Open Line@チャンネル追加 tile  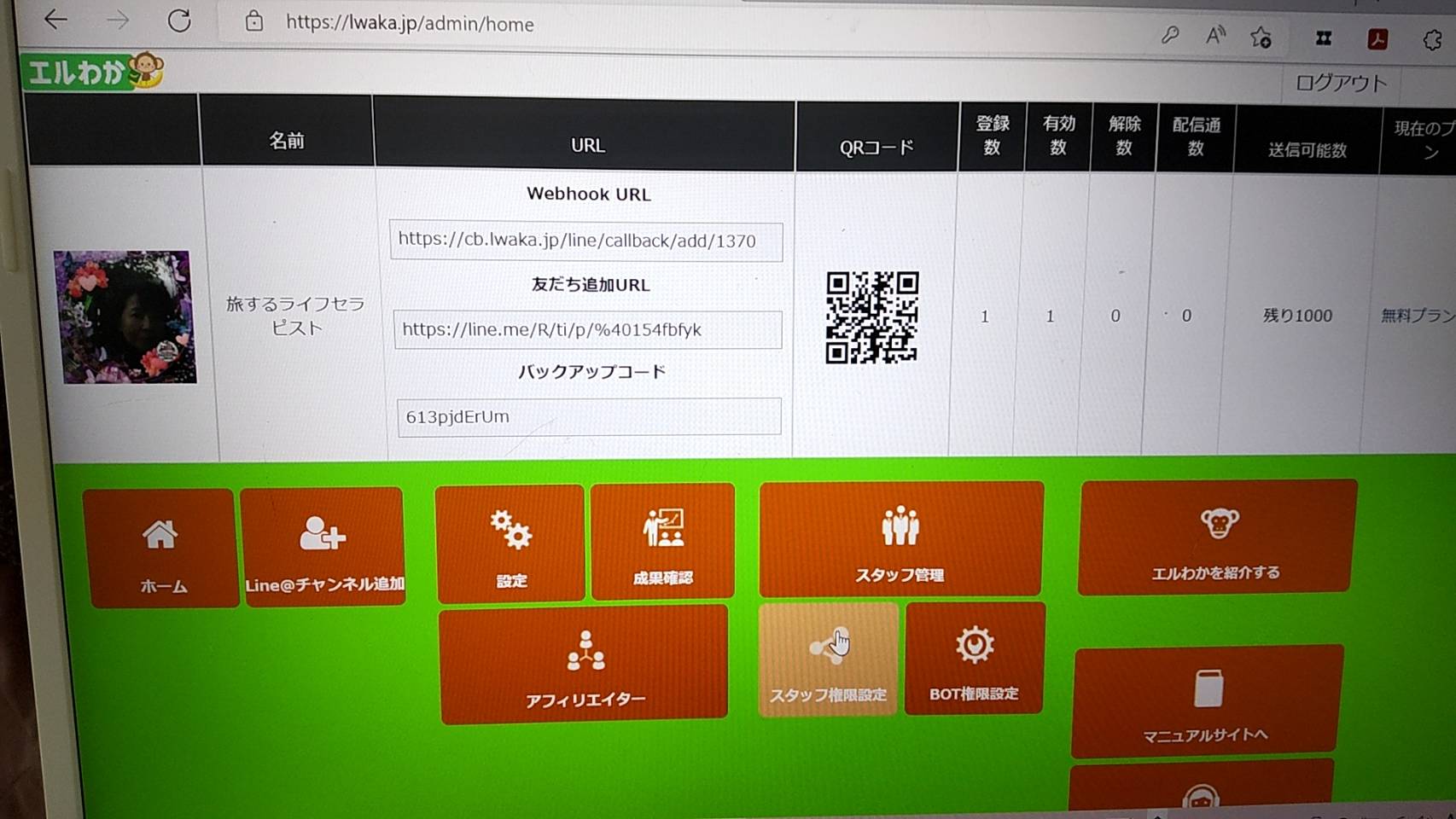click(x=323, y=547)
